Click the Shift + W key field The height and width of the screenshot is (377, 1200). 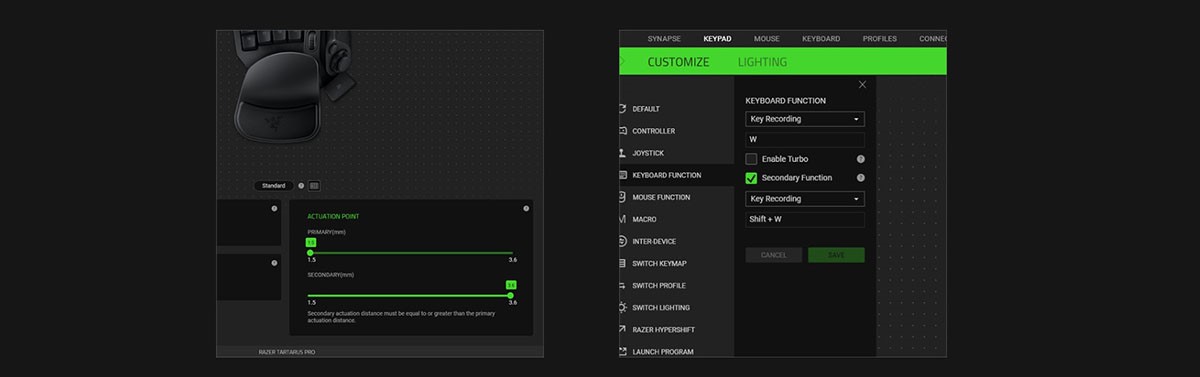(805, 219)
